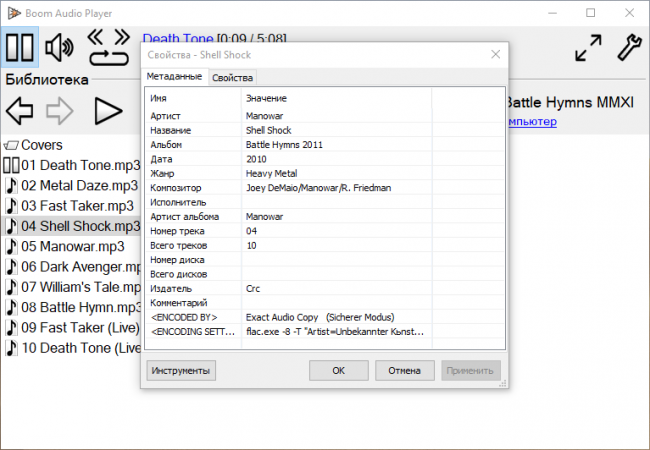
Task: Minimize the Boom Audio Player window
Action: pyautogui.click(x=552, y=13)
